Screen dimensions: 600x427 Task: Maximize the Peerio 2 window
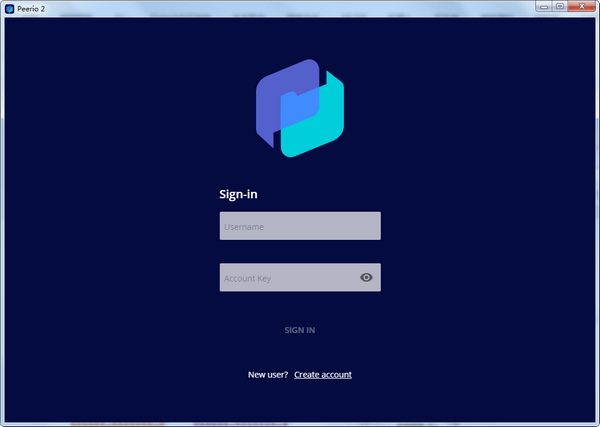click(559, 7)
